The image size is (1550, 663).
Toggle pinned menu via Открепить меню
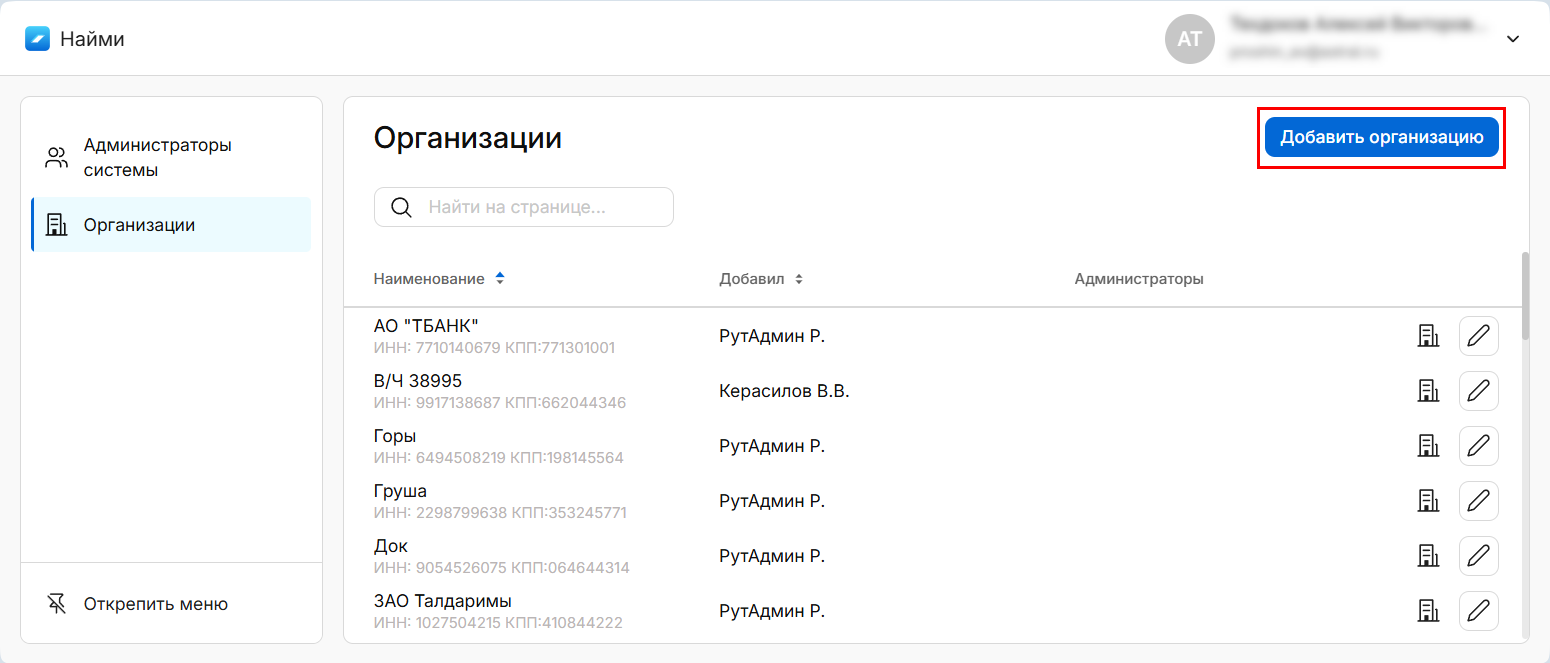point(155,604)
